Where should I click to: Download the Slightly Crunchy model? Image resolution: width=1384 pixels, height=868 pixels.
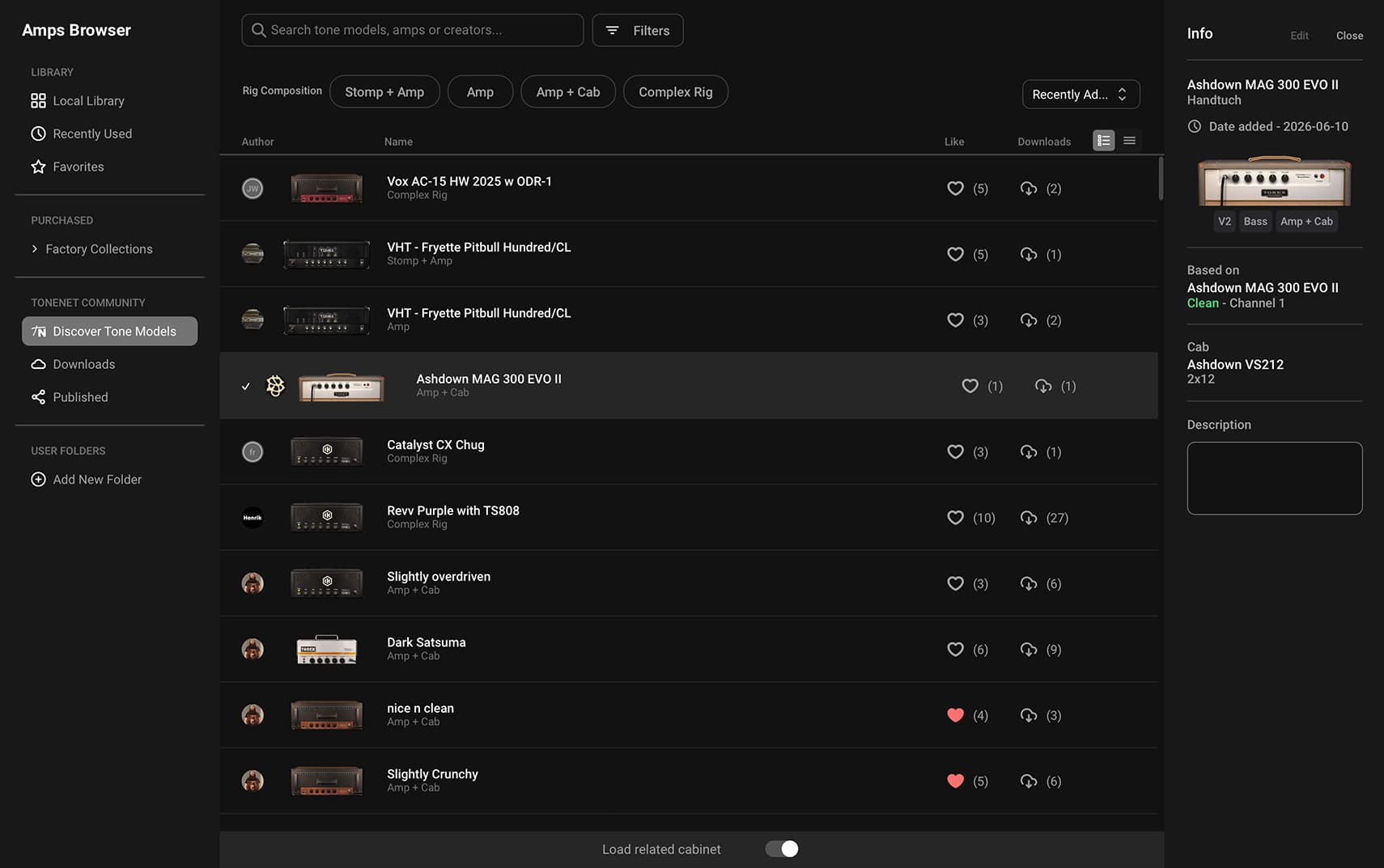coord(1029,781)
